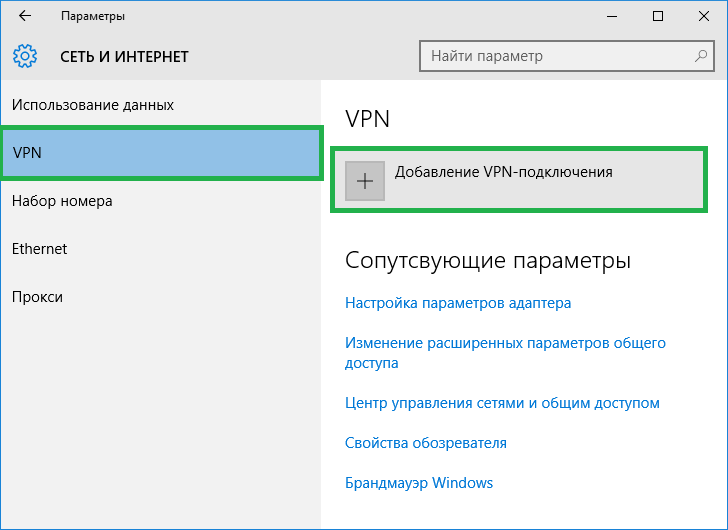This screenshot has height=530, width=728.
Task: Go to Набор номера settings
Action: pos(62,201)
